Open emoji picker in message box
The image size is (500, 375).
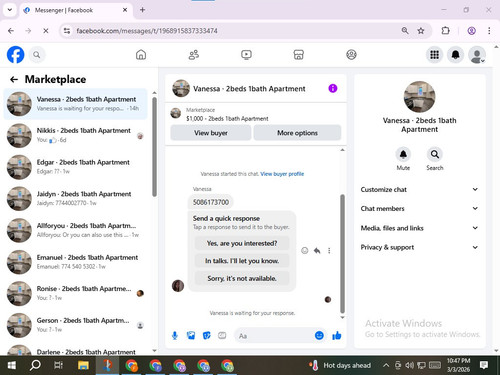319,336
